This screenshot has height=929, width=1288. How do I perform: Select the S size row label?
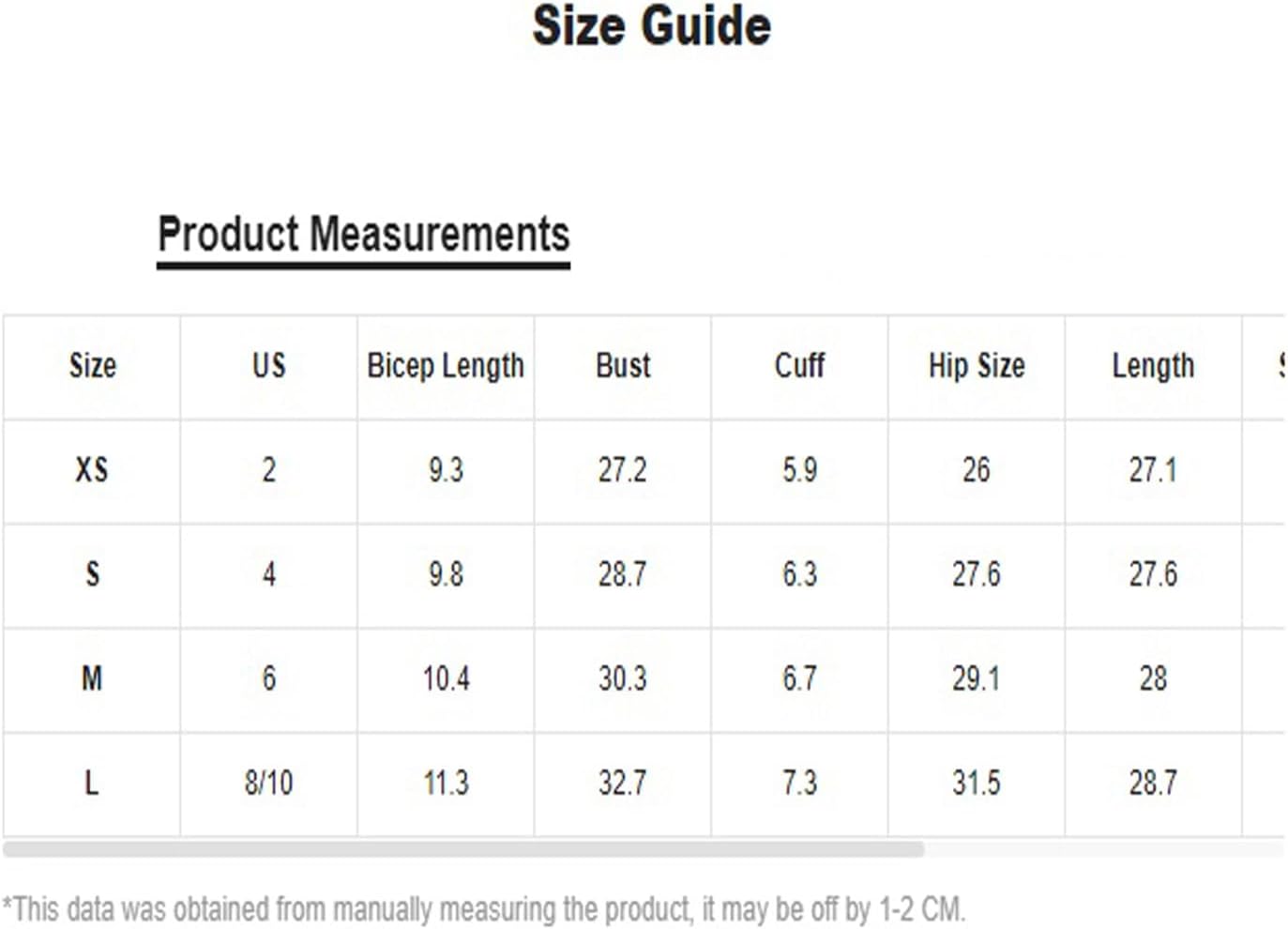click(x=92, y=573)
